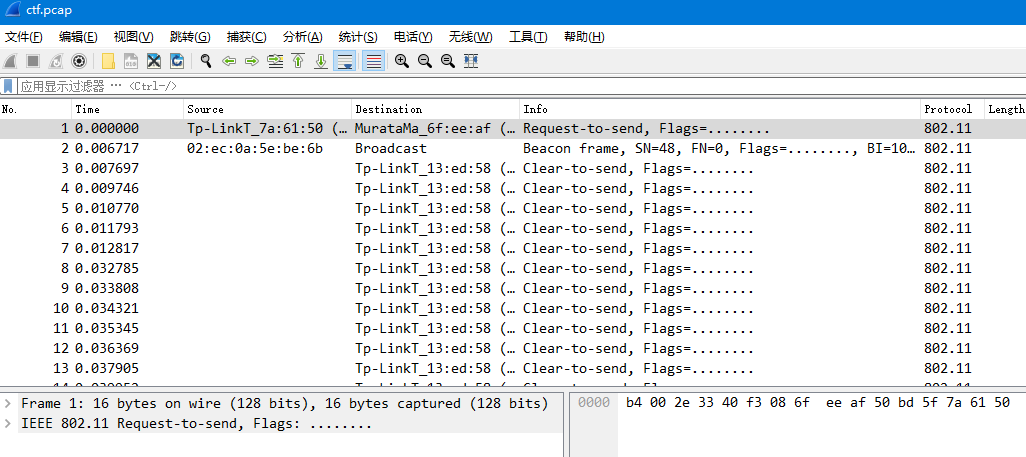
Task: Open the 捕获(C) menu
Action: (x=247, y=37)
